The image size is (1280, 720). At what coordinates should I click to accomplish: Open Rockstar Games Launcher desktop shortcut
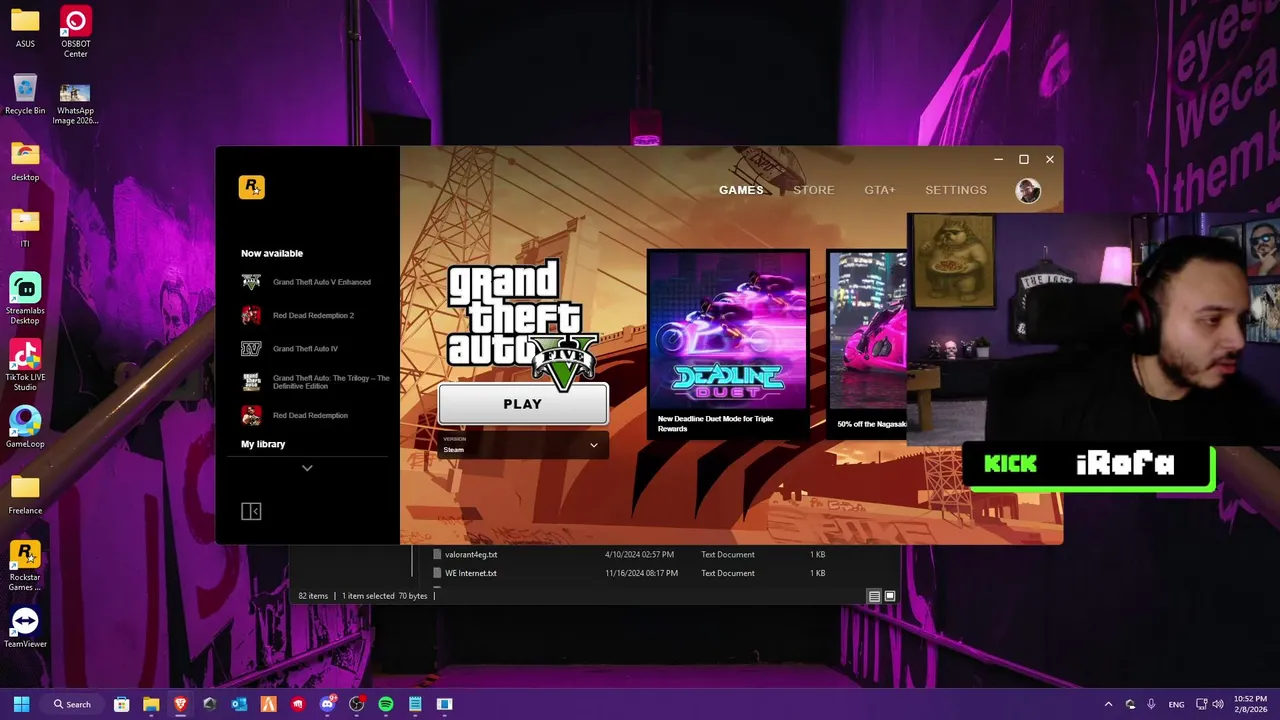25,565
